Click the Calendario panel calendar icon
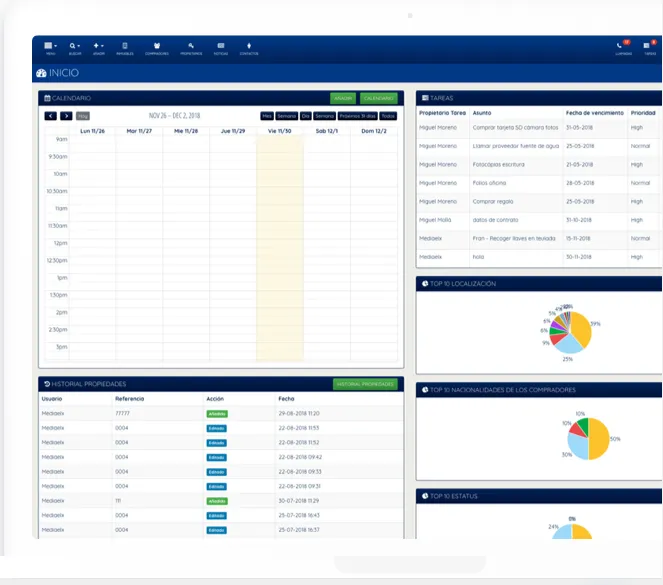 coord(47,98)
